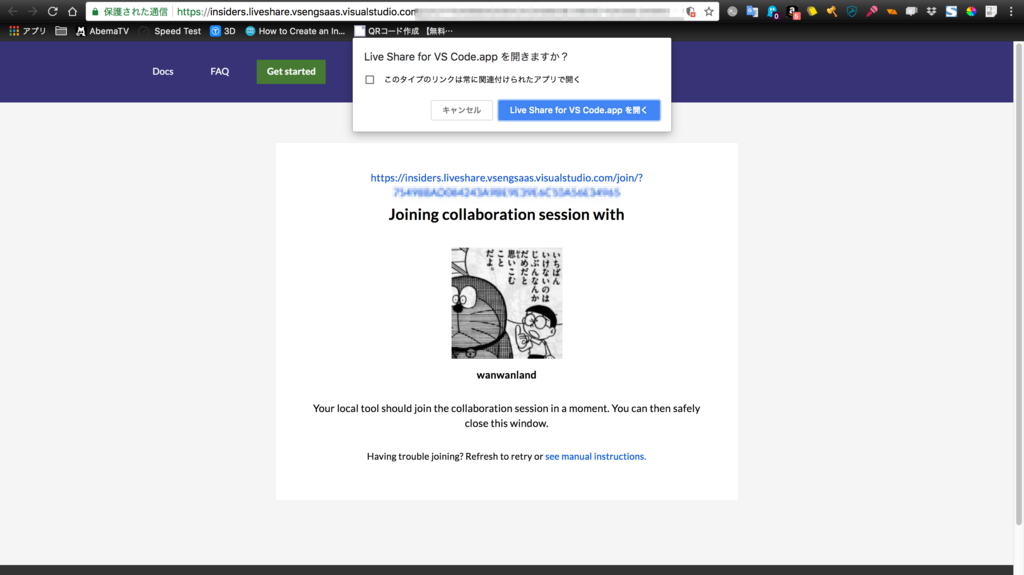Open the golden gavel auction extension
This screenshot has width=1024, height=575.
[832, 11]
